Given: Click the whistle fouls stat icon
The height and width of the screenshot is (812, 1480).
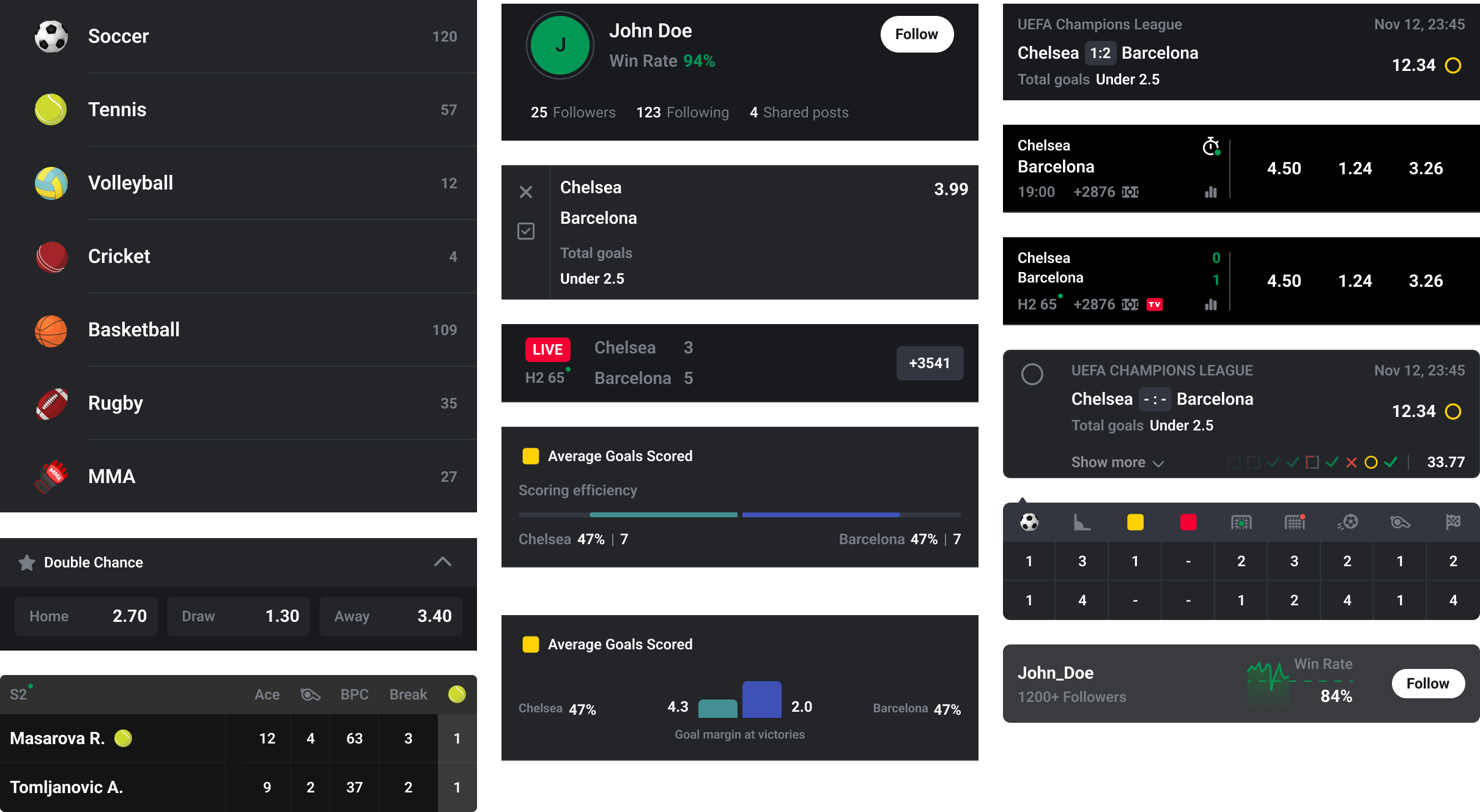Looking at the screenshot, I should [1400, 522].
